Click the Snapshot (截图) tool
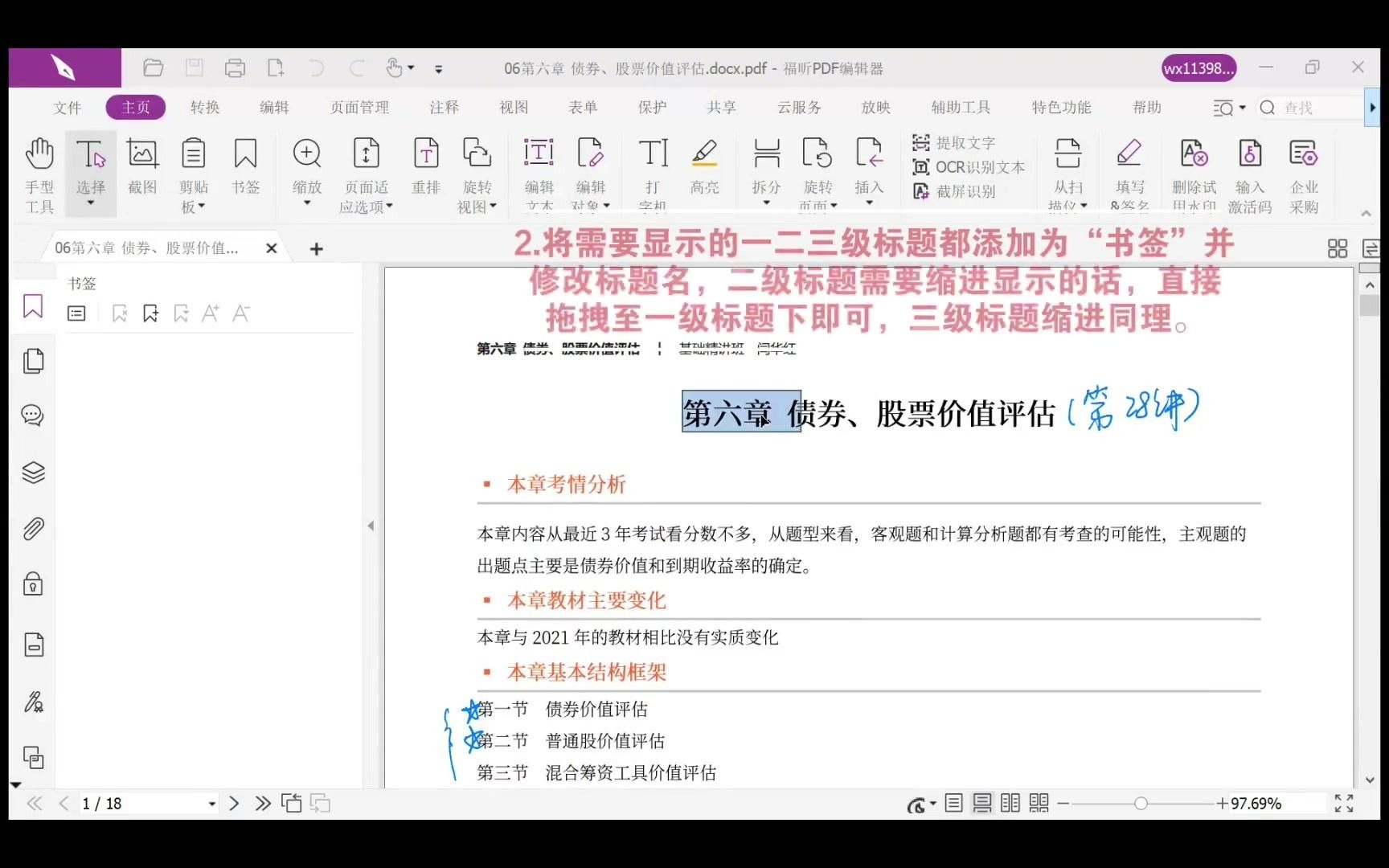 pos(142,165)
